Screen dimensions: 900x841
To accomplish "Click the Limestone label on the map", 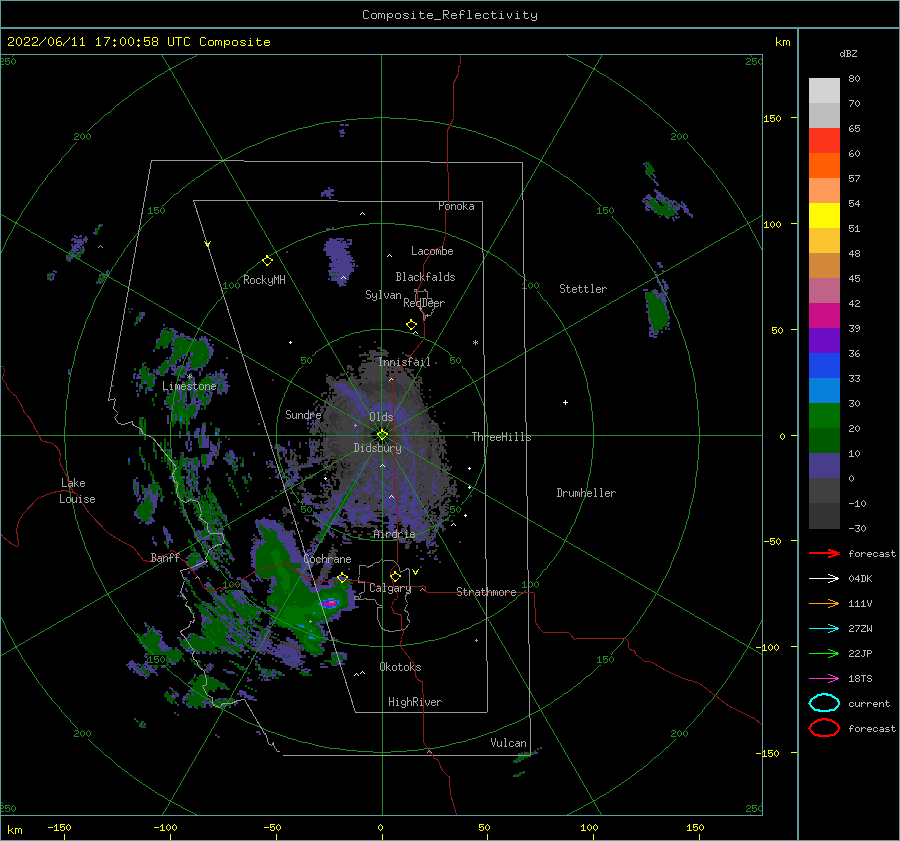I will [x=189, y=386].
